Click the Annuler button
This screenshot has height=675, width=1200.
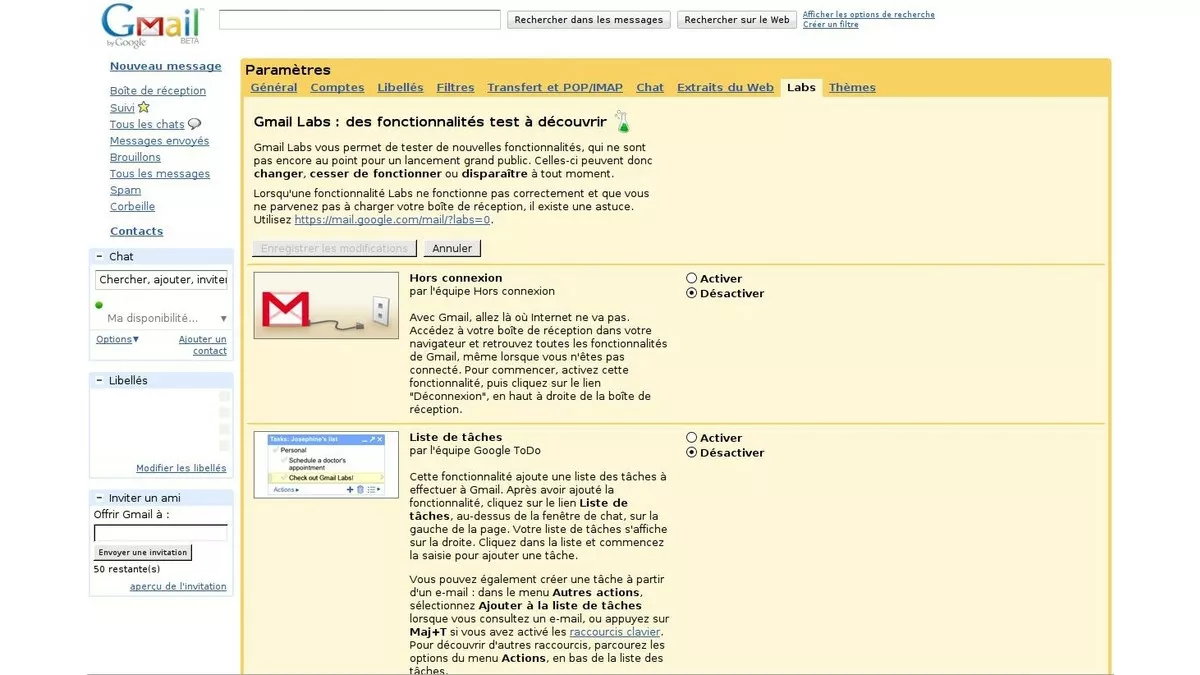tap(452, 247)
